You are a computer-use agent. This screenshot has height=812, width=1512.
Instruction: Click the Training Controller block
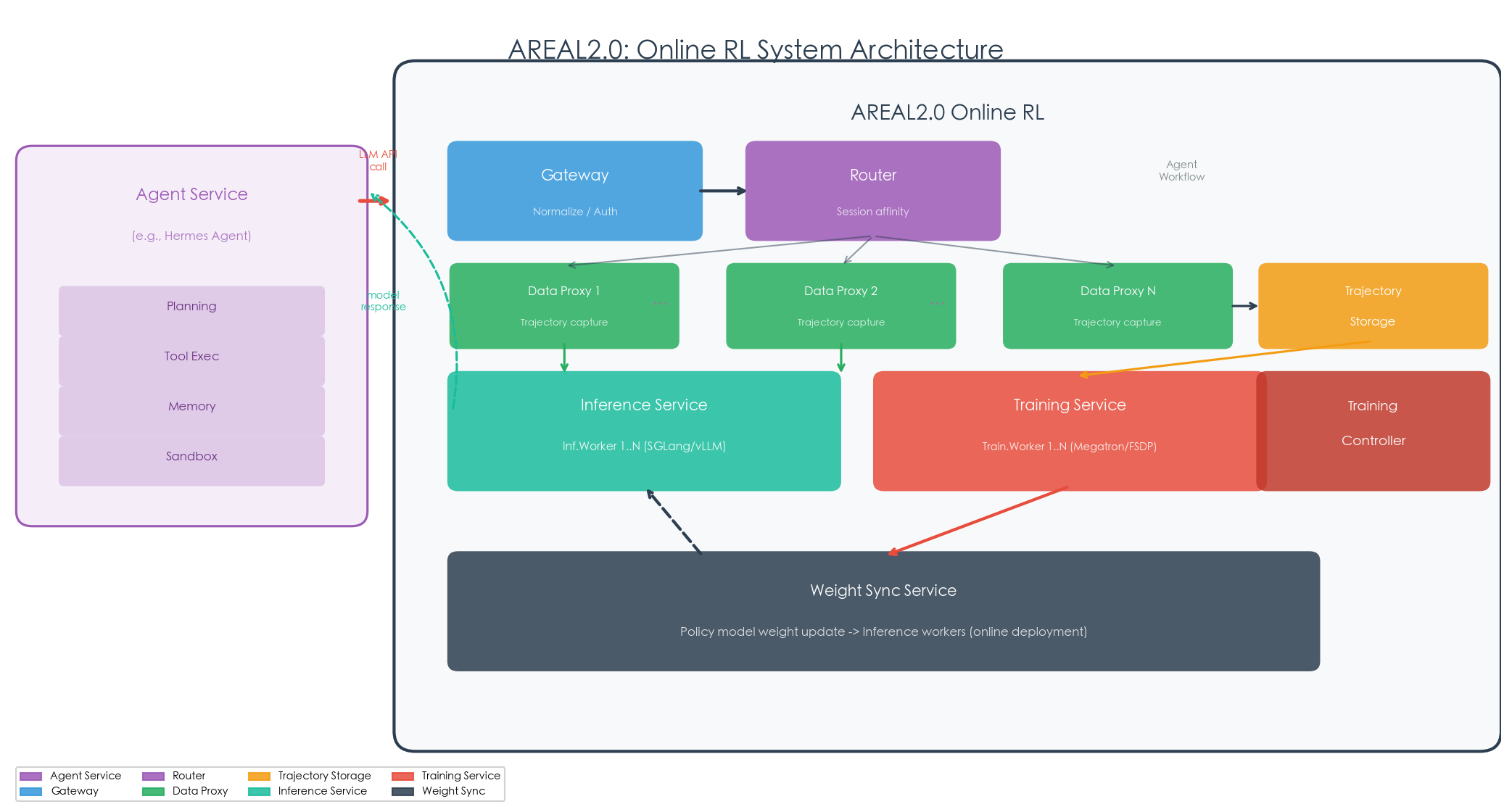[x=1373, y=431]
